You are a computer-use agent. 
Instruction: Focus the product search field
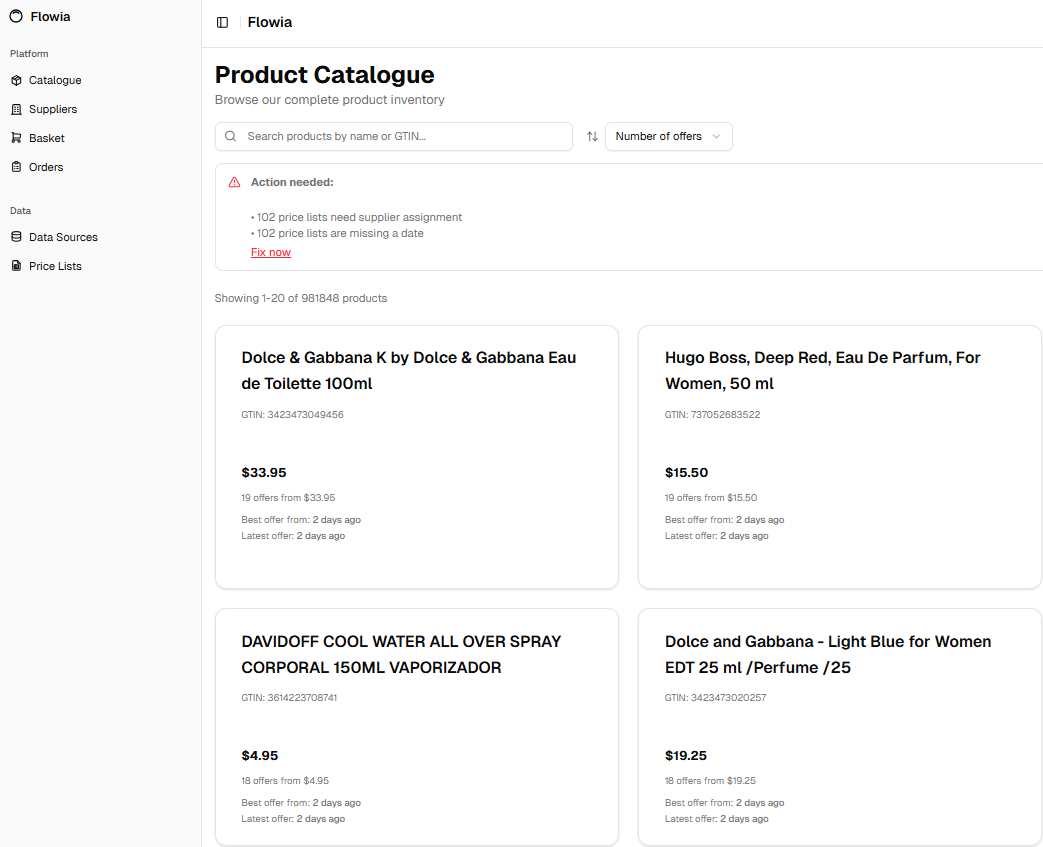(x=394, y=136)
